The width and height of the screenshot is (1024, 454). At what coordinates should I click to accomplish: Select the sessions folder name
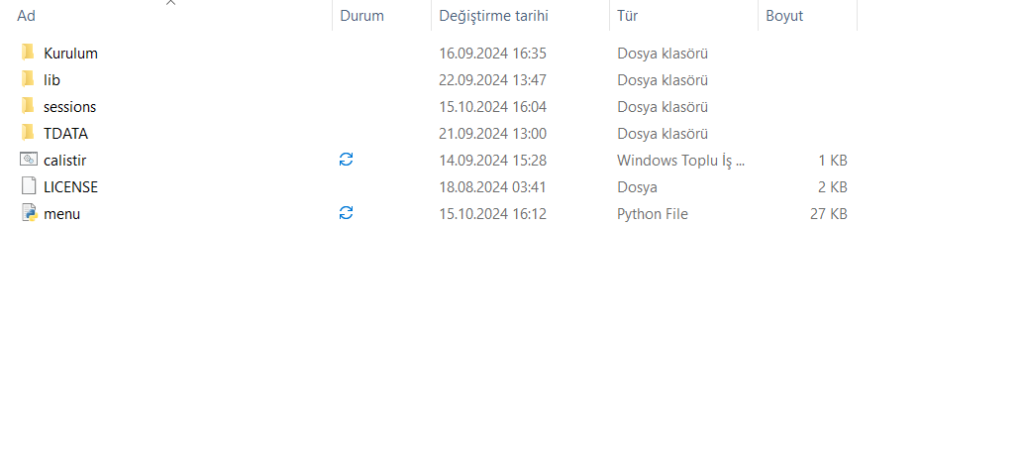(x=70, y=106)
